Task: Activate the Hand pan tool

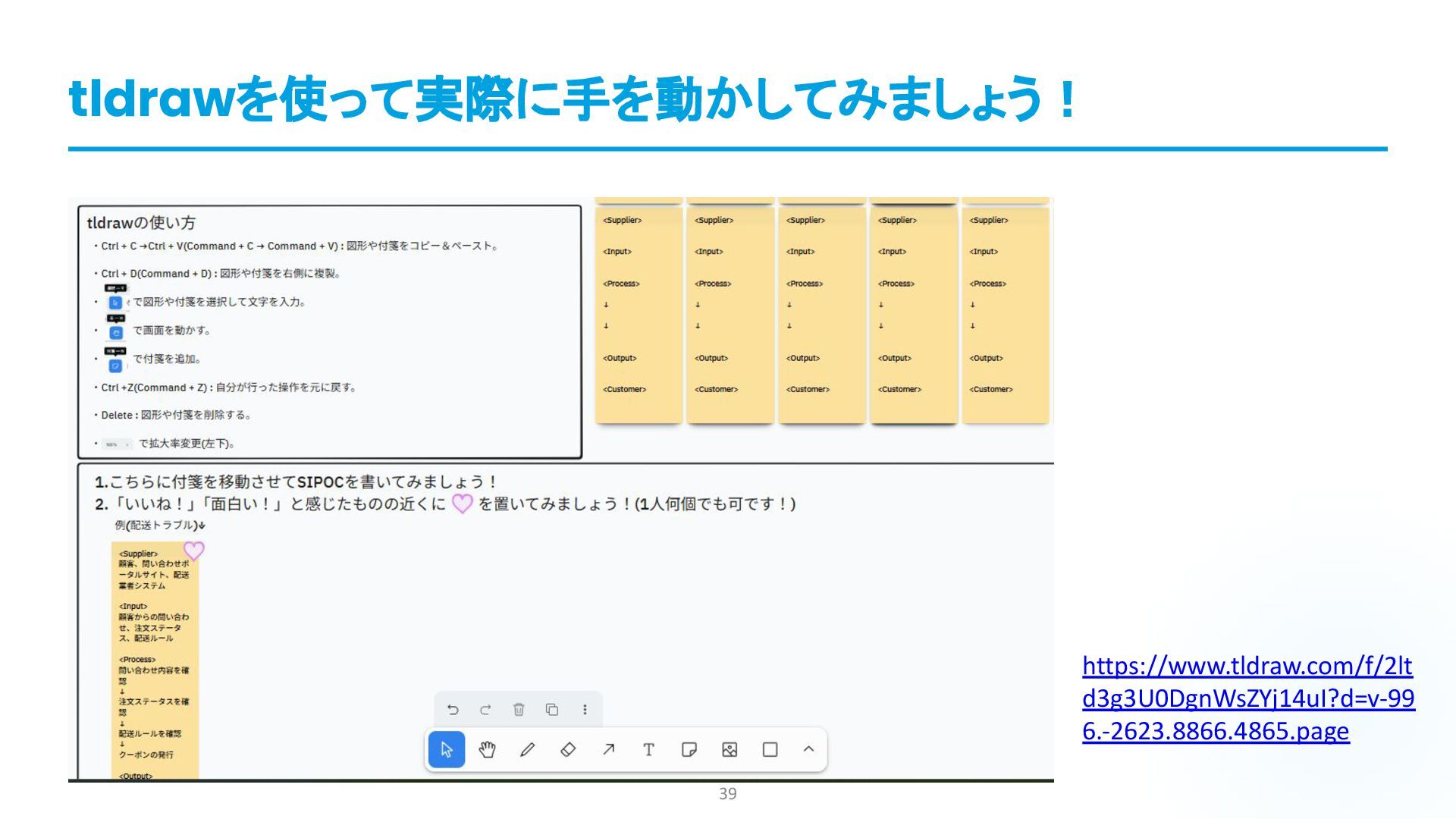Action: [x=487, y=750]
